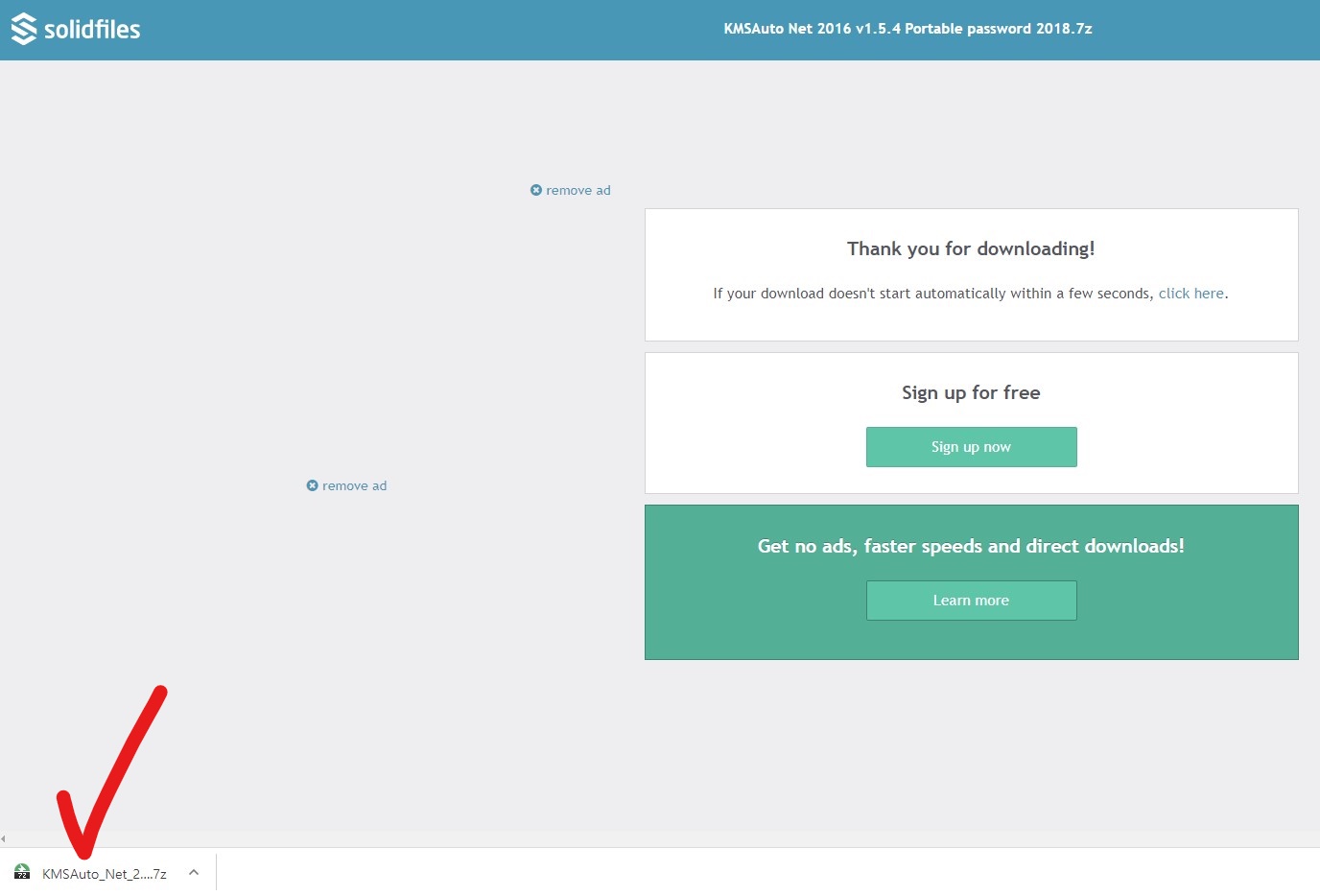
Task: Click the 'Sign up for free' heading
Action: point(971,392)
